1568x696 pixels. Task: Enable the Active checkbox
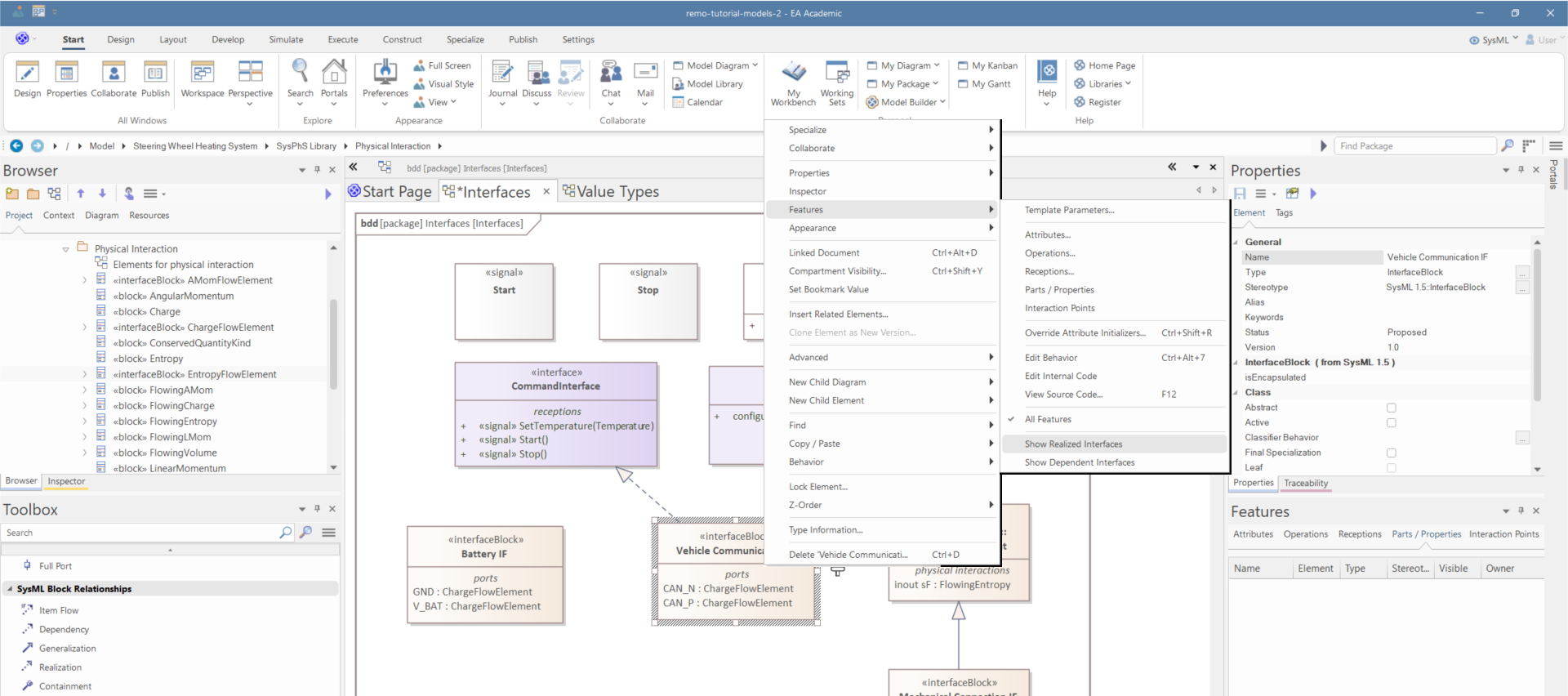(x=1392, y=423)
